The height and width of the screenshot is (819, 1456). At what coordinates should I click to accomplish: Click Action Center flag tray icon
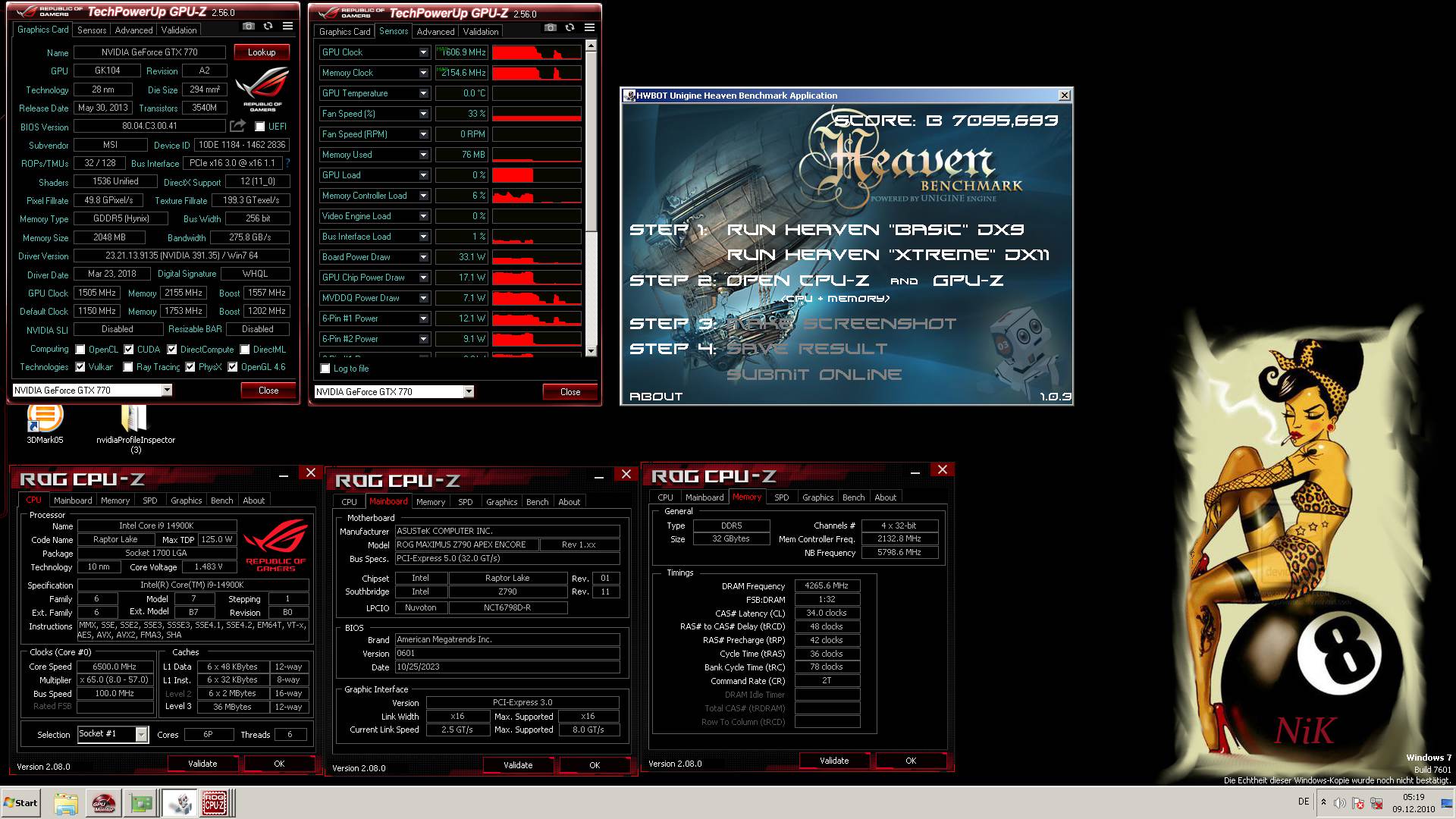1357,803
